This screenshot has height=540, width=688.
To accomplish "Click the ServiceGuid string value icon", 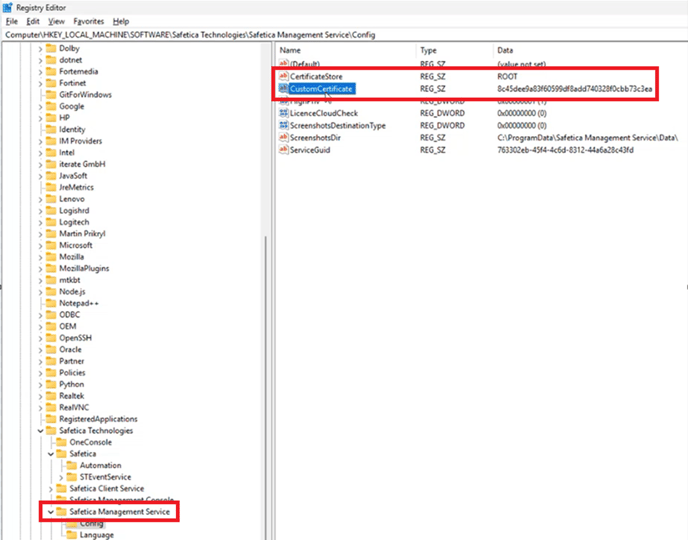I will 284,150.
